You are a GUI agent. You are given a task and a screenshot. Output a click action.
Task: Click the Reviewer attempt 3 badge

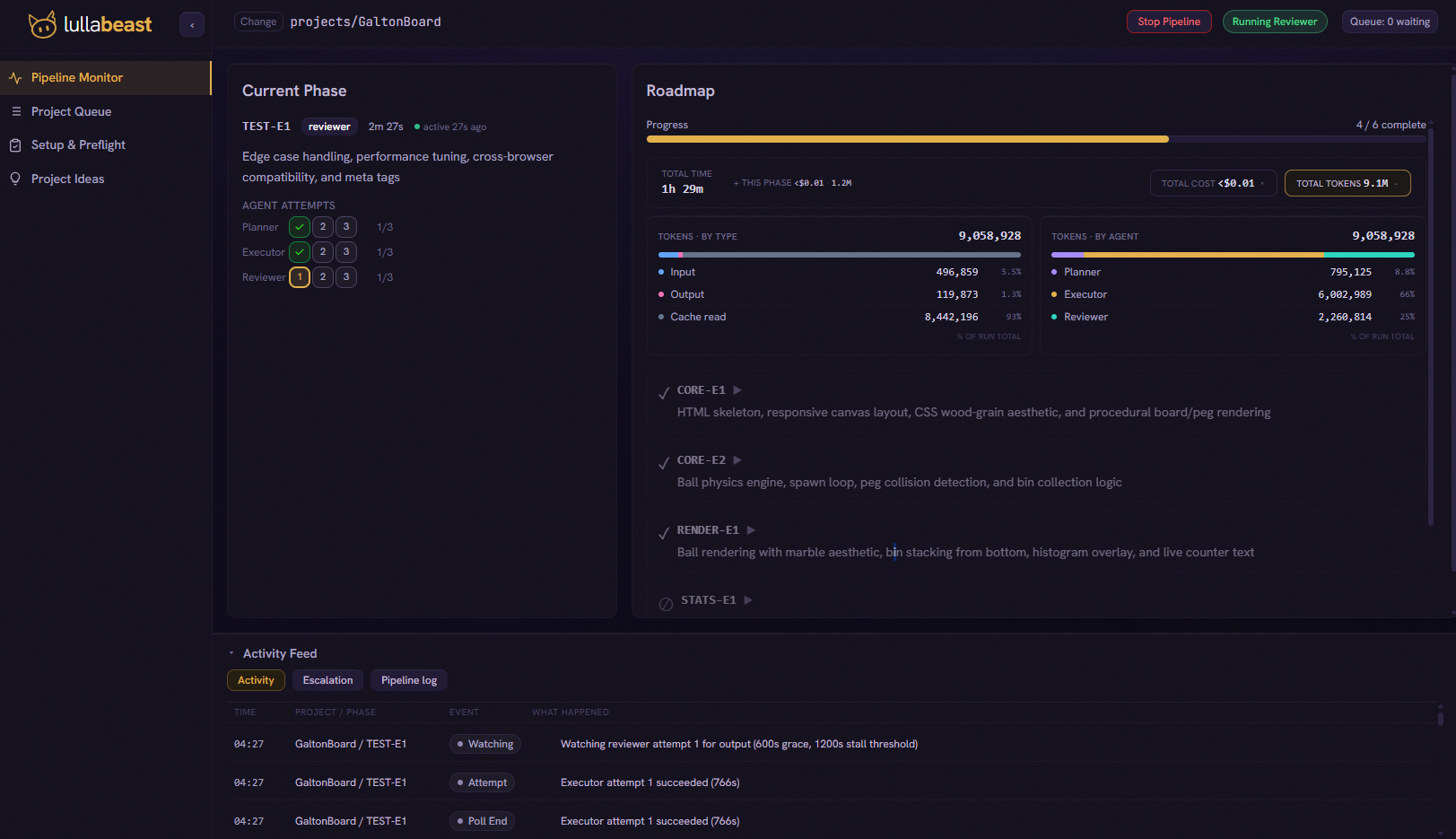tap(346, 277)
